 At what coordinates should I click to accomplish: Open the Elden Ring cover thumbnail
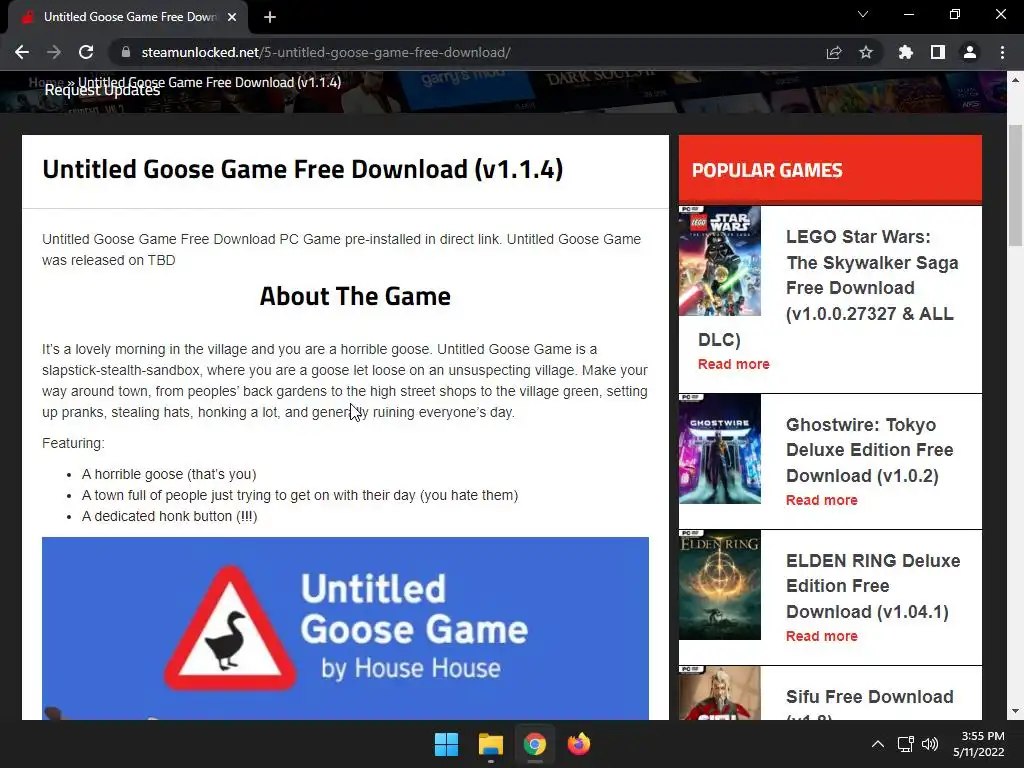click(720, 584)
